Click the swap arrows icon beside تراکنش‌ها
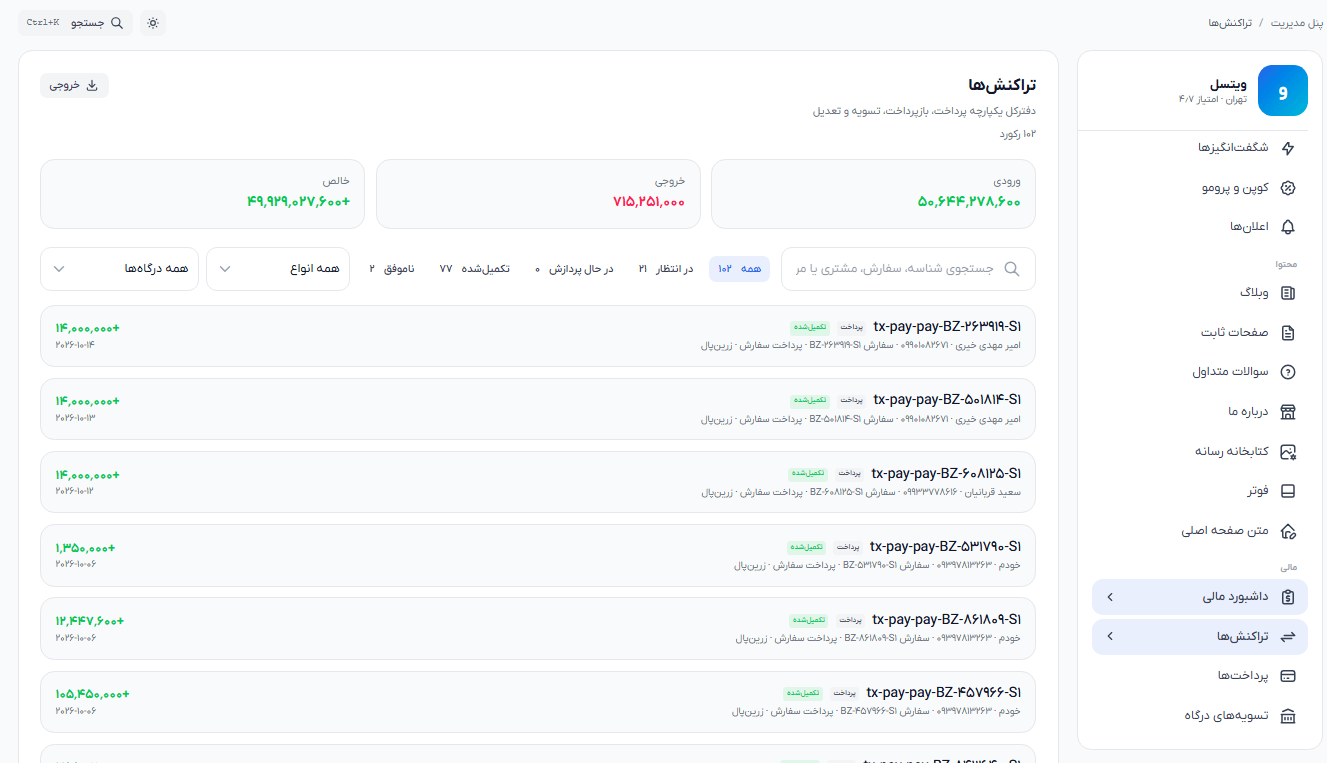Screen dimensions: 1327x763 1288,637
